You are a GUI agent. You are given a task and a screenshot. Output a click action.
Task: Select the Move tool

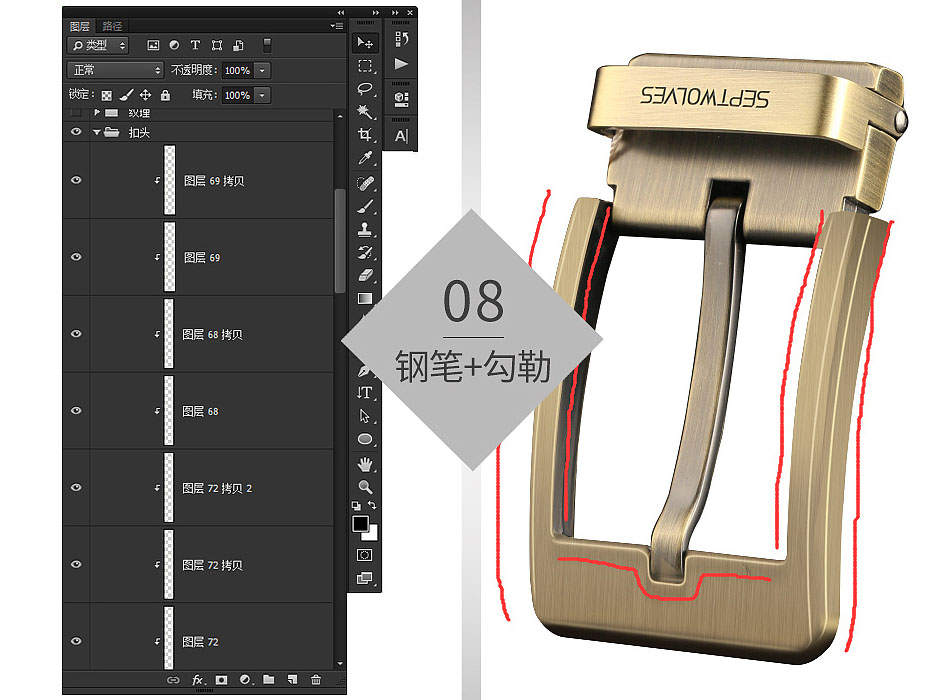[365, 43]
